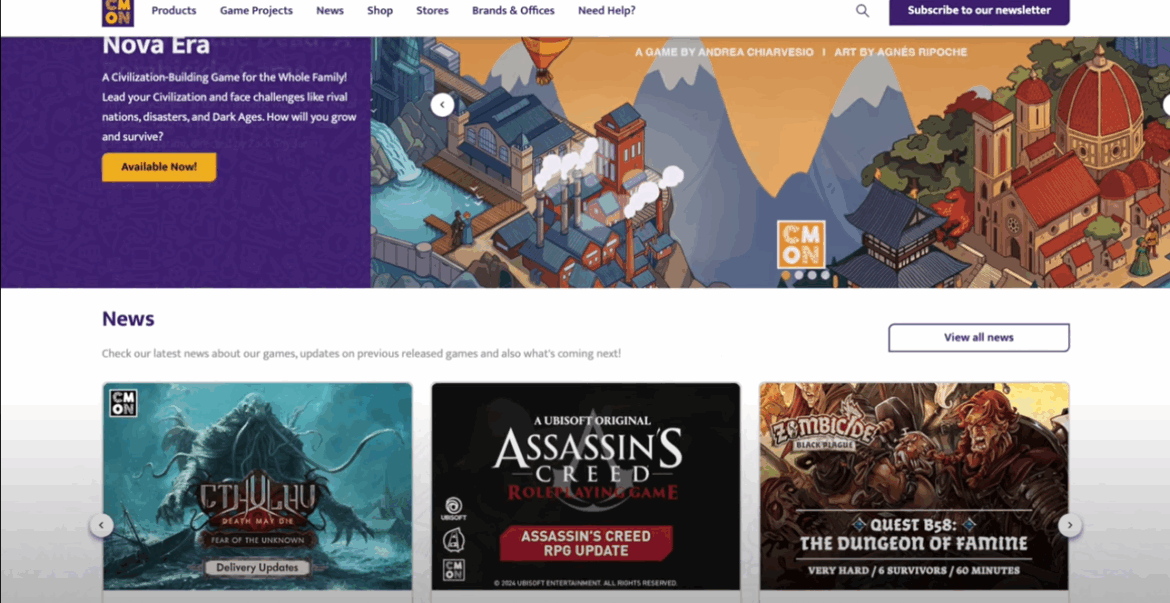Open the Stores menu item
The width and height of the screenshot is (1170, 603).
(433, 11)
